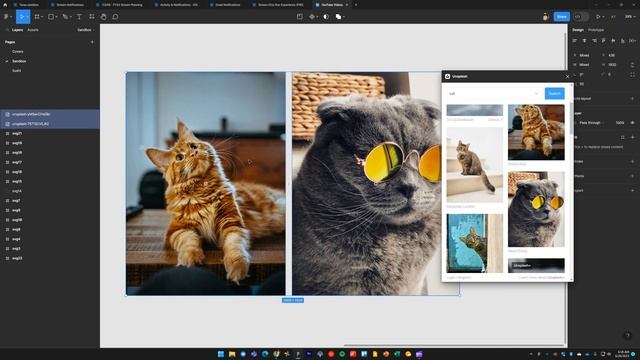
Task: Click the Align bottom icon
Action: point(622,40)
